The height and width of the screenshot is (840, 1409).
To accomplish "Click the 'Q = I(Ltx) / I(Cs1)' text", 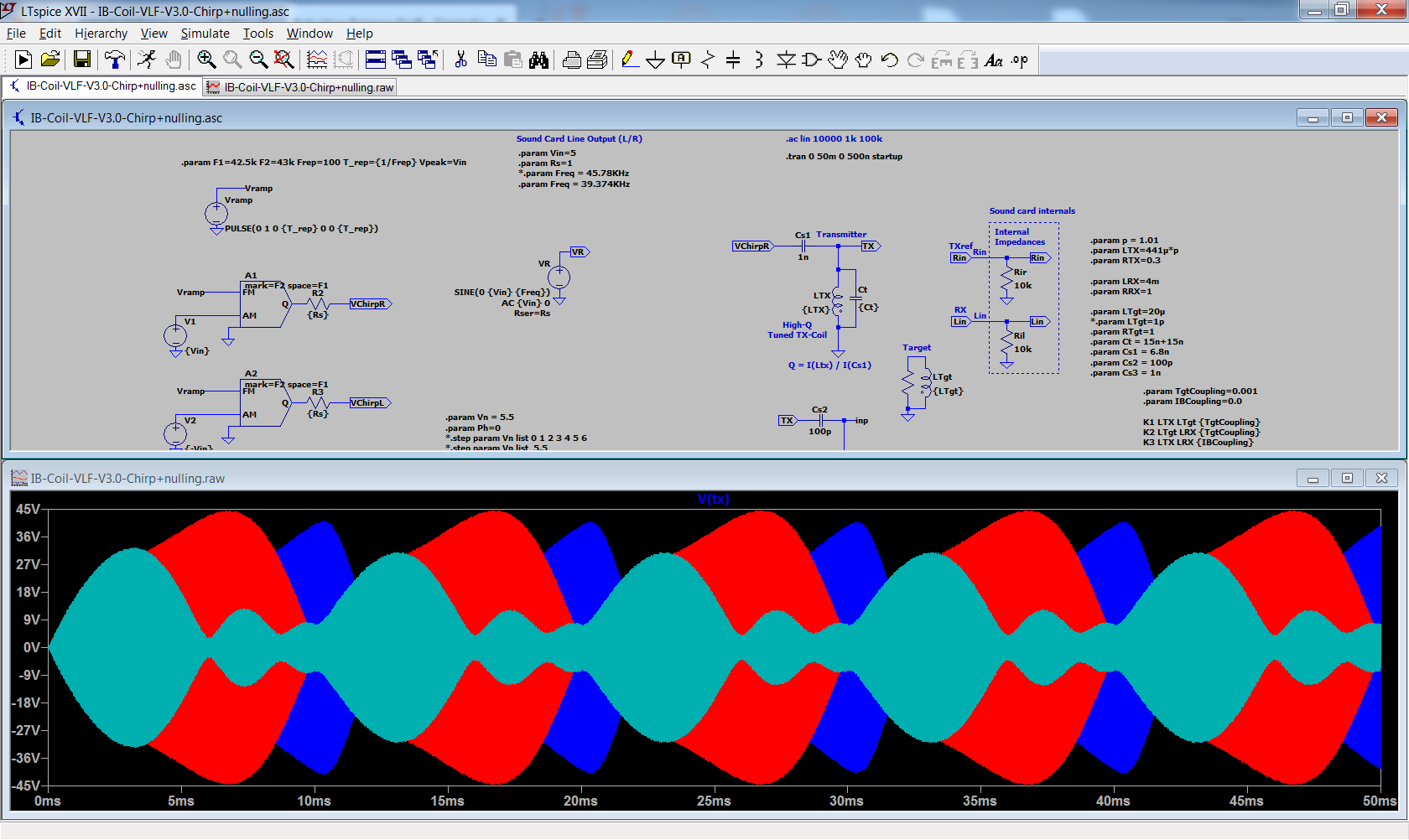I will coord(829,366).
